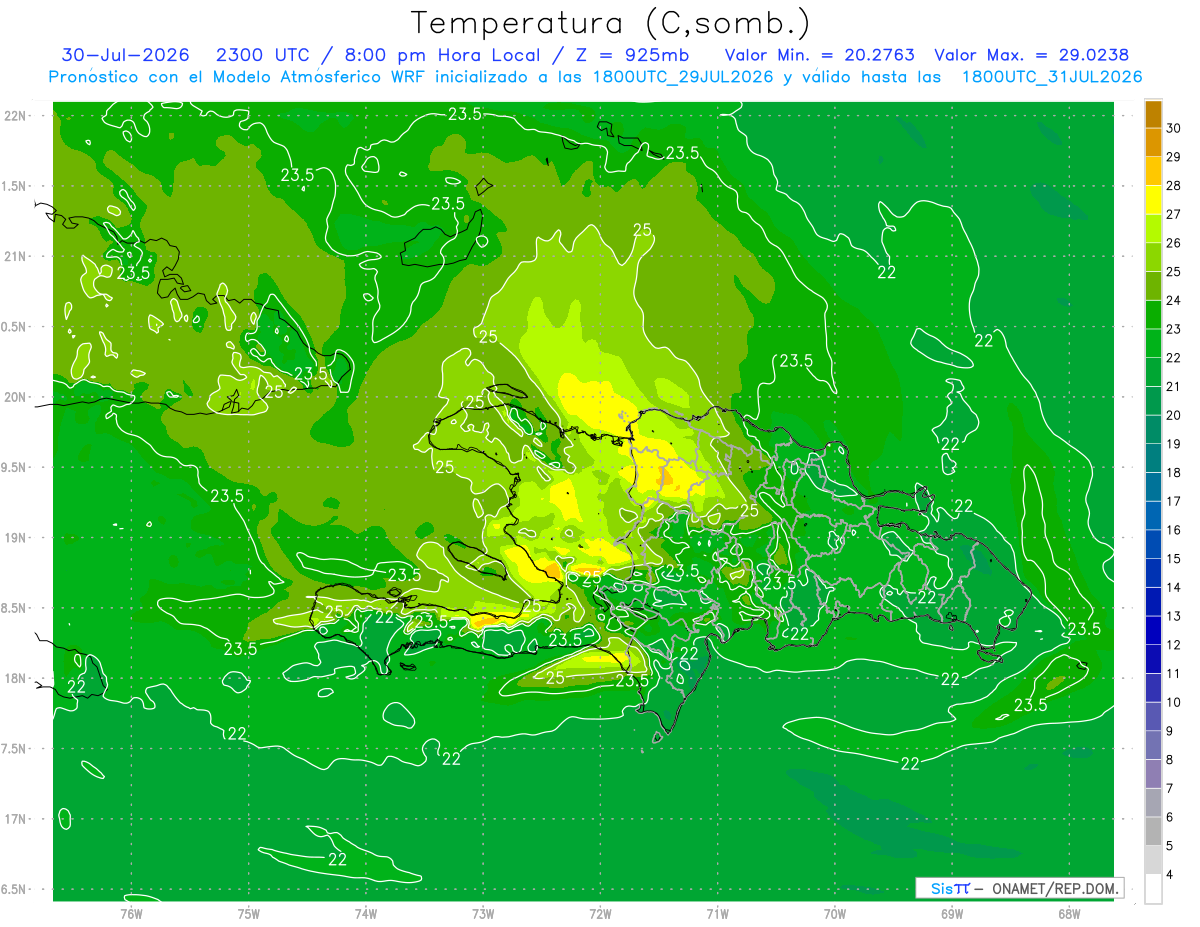Click legend value 30 on color scale
The width and height of the screenshot is (1200, 927).
click(1173, 128)
